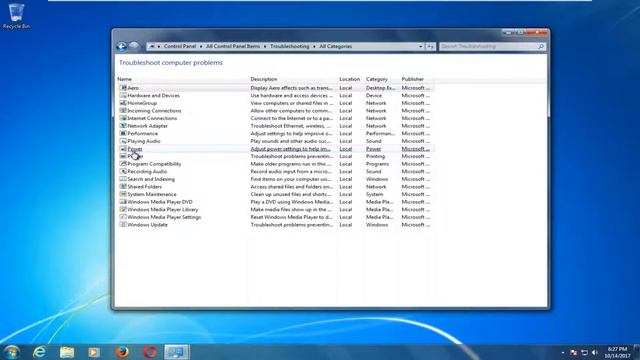The image size is (640, 360).
Task: Open the Windows Update troubleshooter icon
Action: click(123, 224)
